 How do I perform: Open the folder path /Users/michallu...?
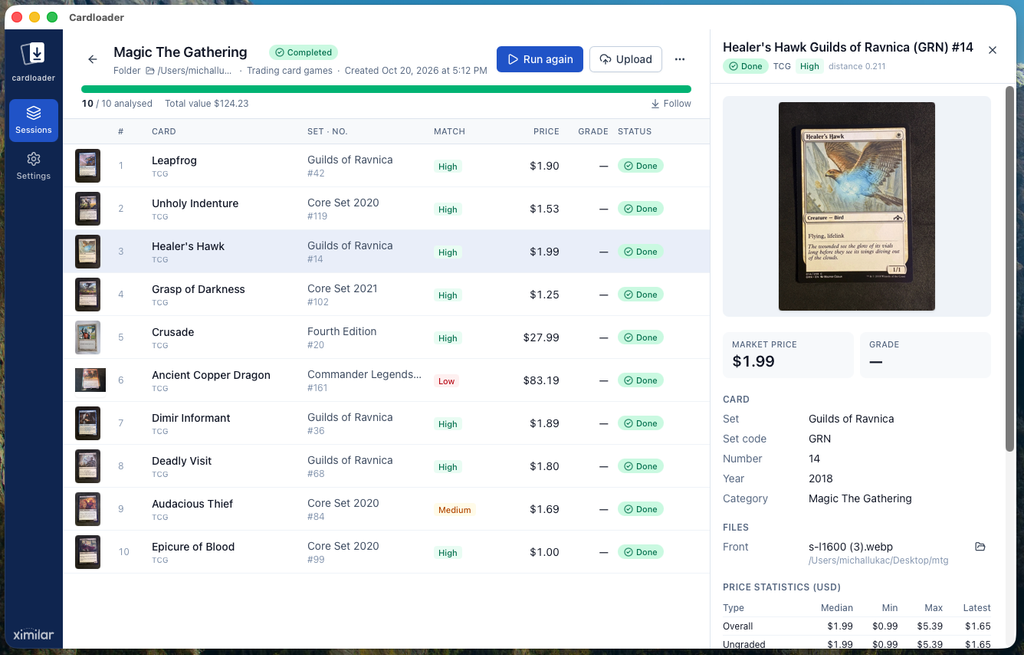tap(188, 71)
